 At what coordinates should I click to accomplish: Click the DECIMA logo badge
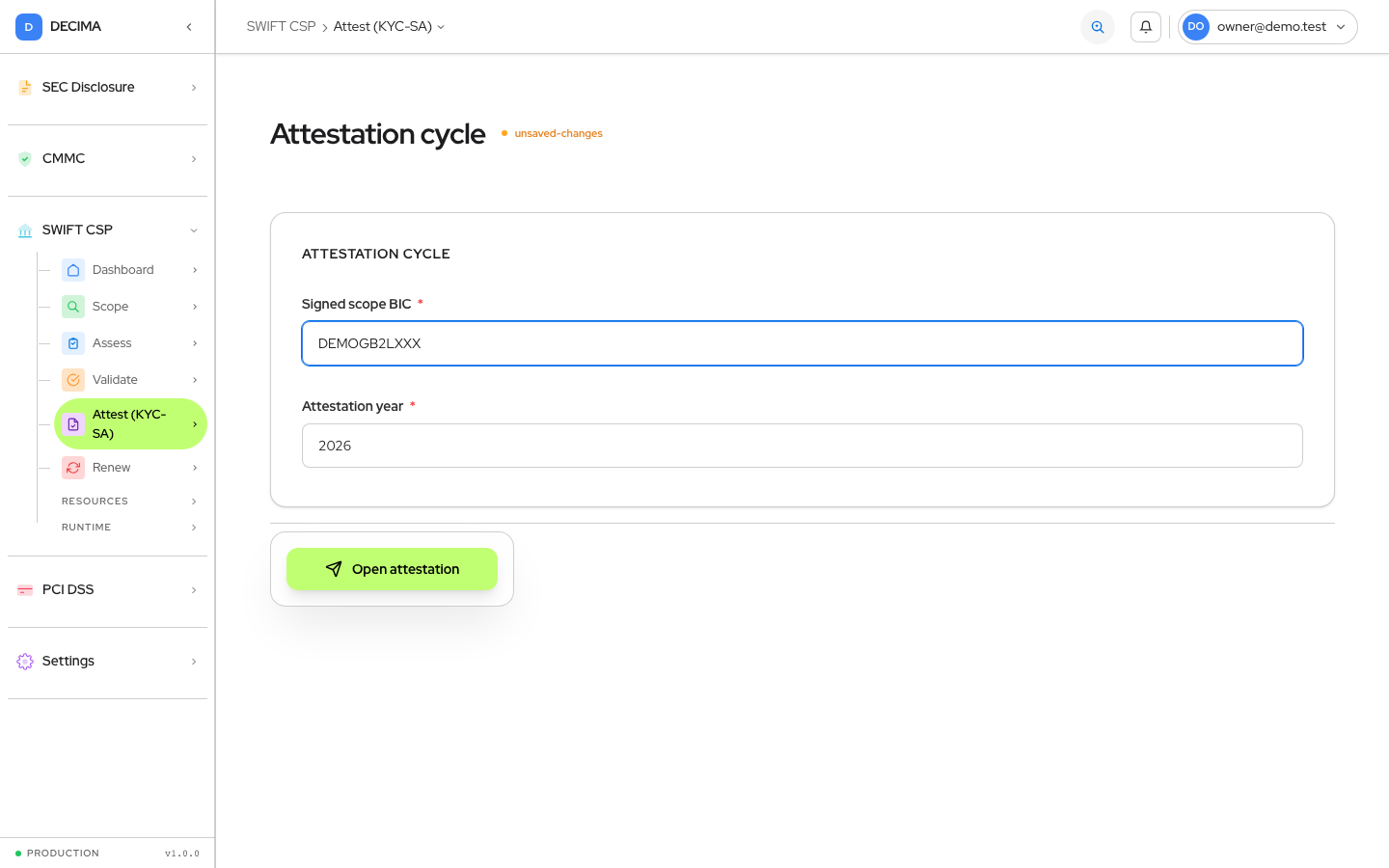point(29,27)
